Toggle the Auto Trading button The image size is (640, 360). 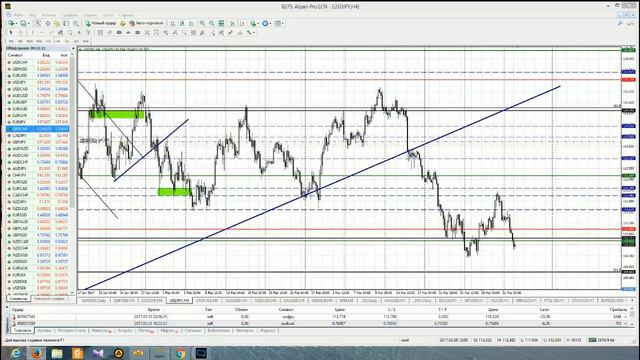click(x=146, y=23)
